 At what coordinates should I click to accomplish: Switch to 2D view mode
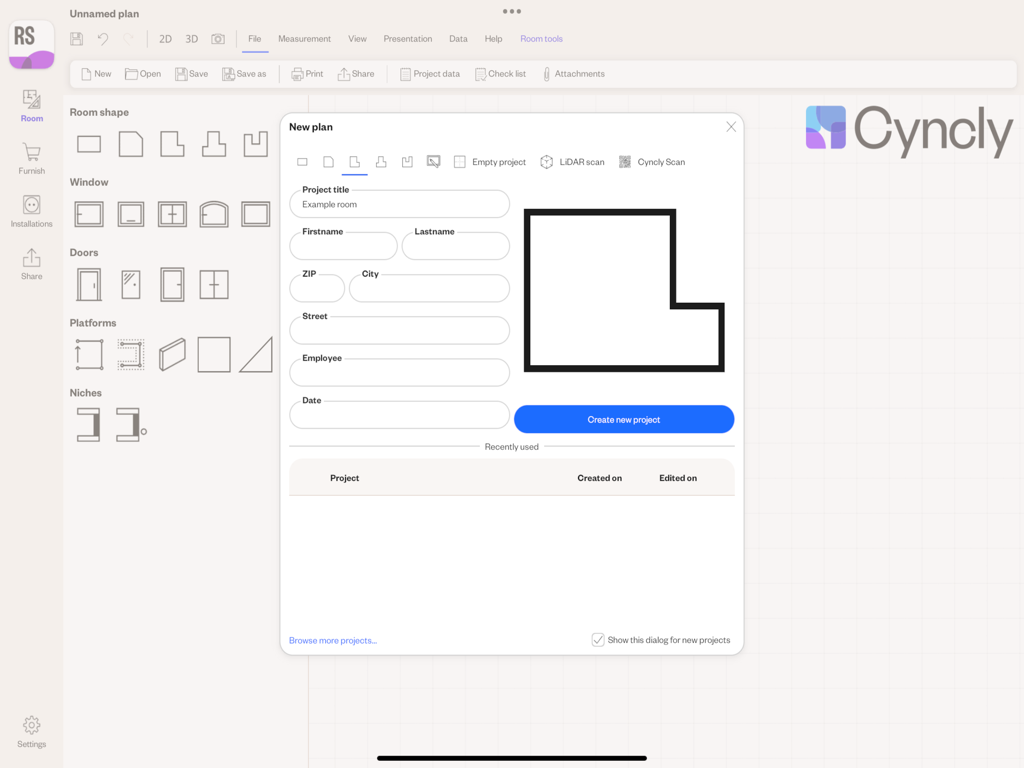[165, 38]
